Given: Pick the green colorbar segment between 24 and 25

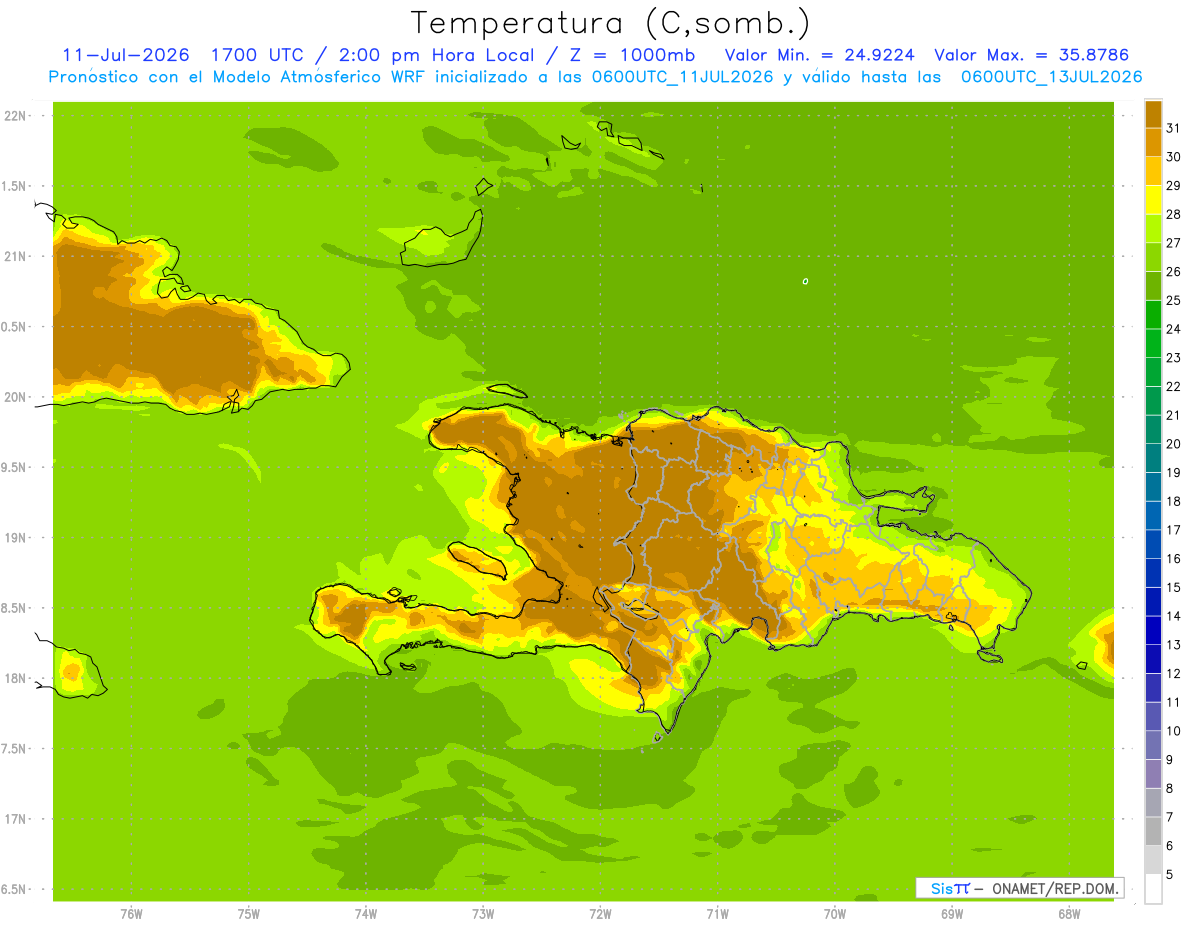Looking at the screenshot, I should pyautogui.click(x=1153, y=315).
